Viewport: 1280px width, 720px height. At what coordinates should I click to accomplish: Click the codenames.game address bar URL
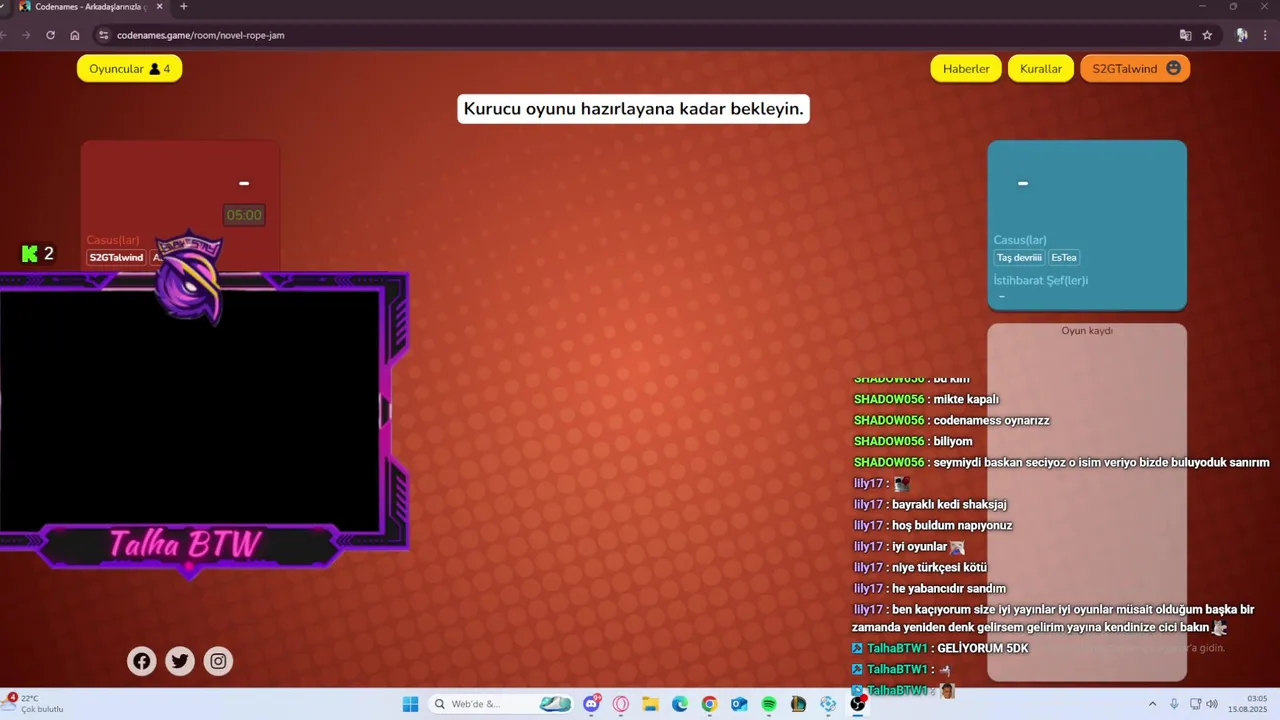tap(201, 35)
